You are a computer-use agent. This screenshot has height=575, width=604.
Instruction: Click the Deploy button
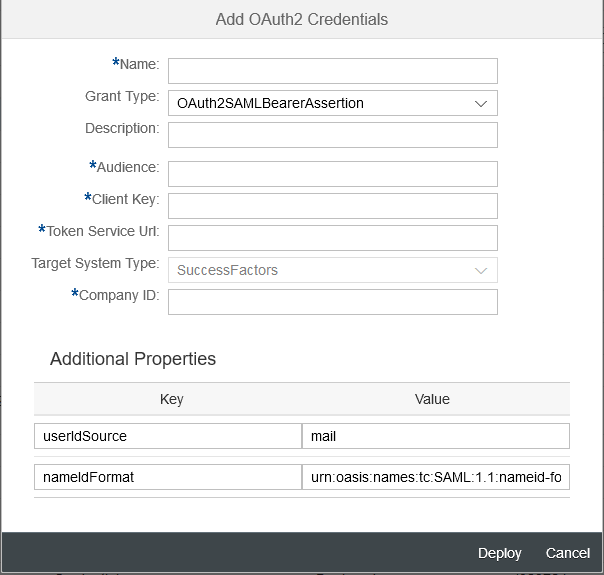tap(499, 553)
